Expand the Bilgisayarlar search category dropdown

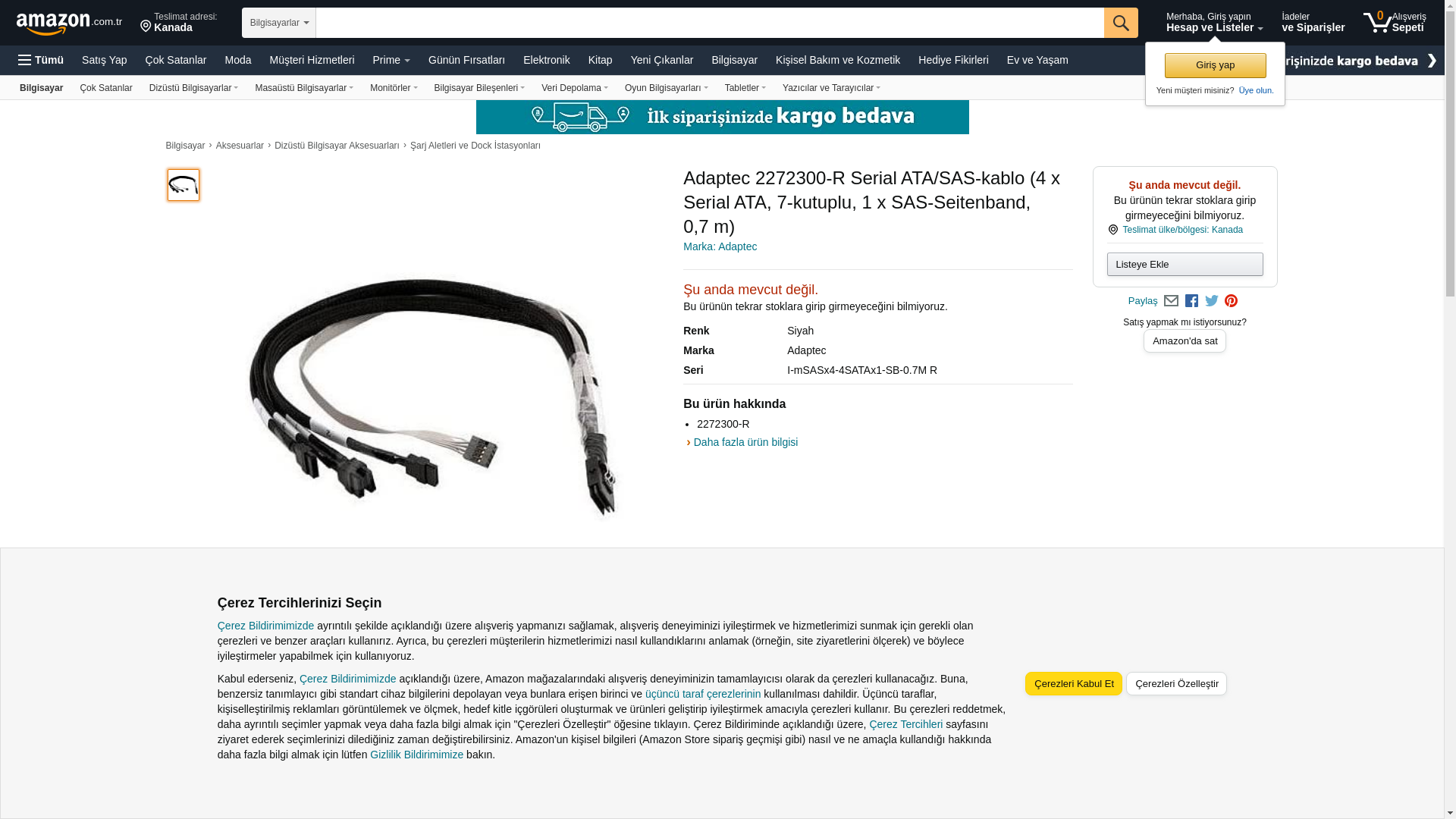(x=279, y=23)
